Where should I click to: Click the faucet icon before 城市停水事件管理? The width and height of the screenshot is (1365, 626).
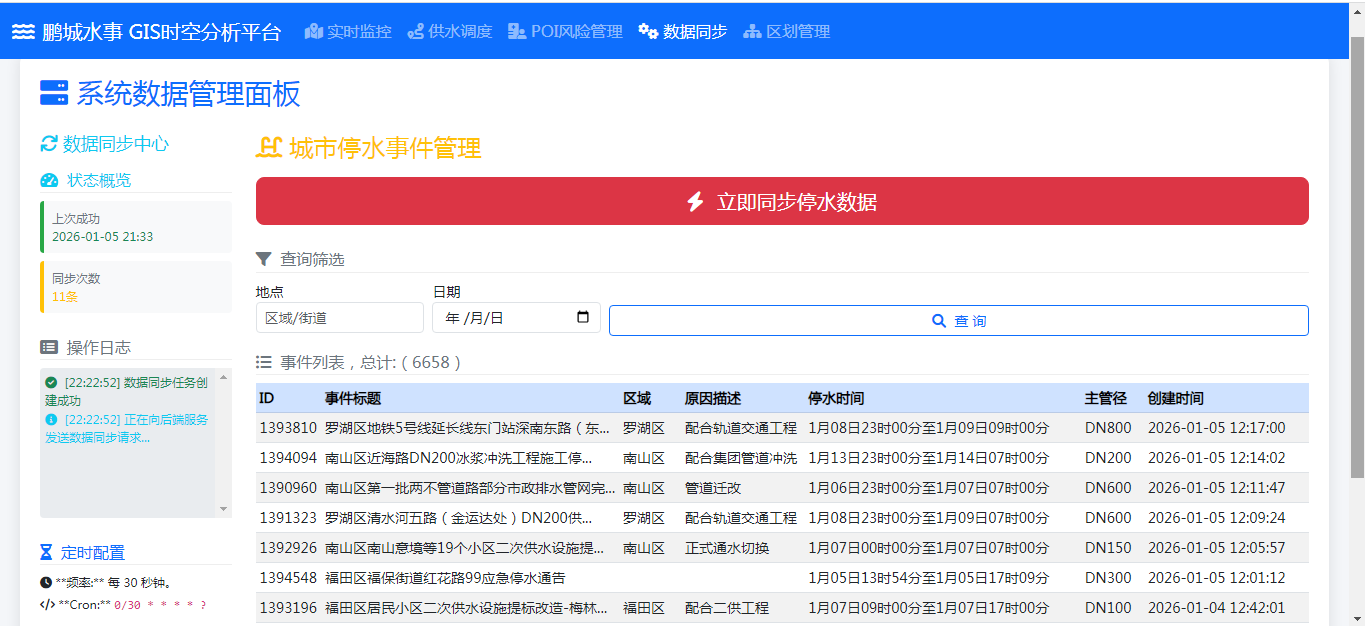(267, 146)
